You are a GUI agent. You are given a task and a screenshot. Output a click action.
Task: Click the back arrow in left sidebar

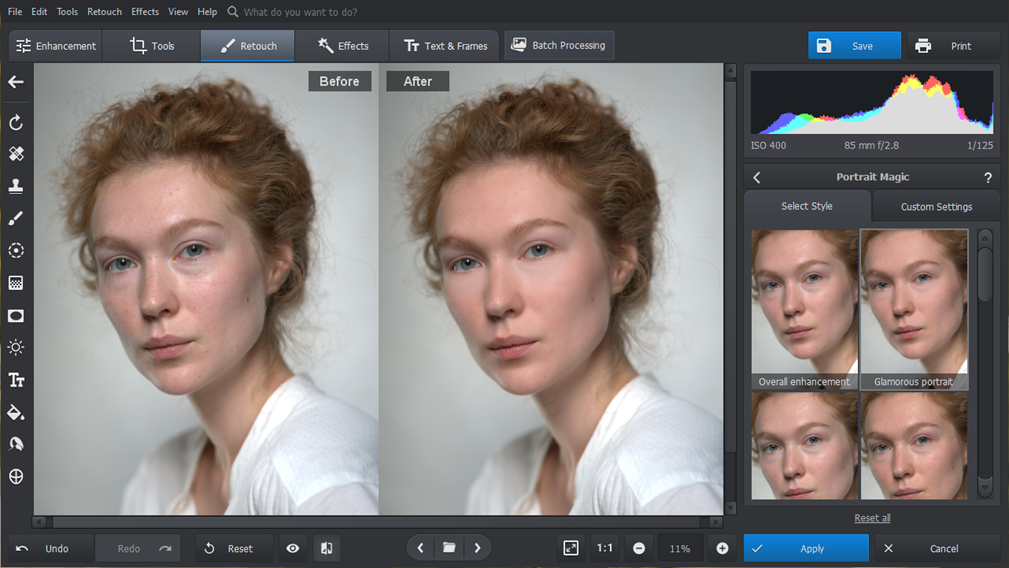(x=16, y=82)
